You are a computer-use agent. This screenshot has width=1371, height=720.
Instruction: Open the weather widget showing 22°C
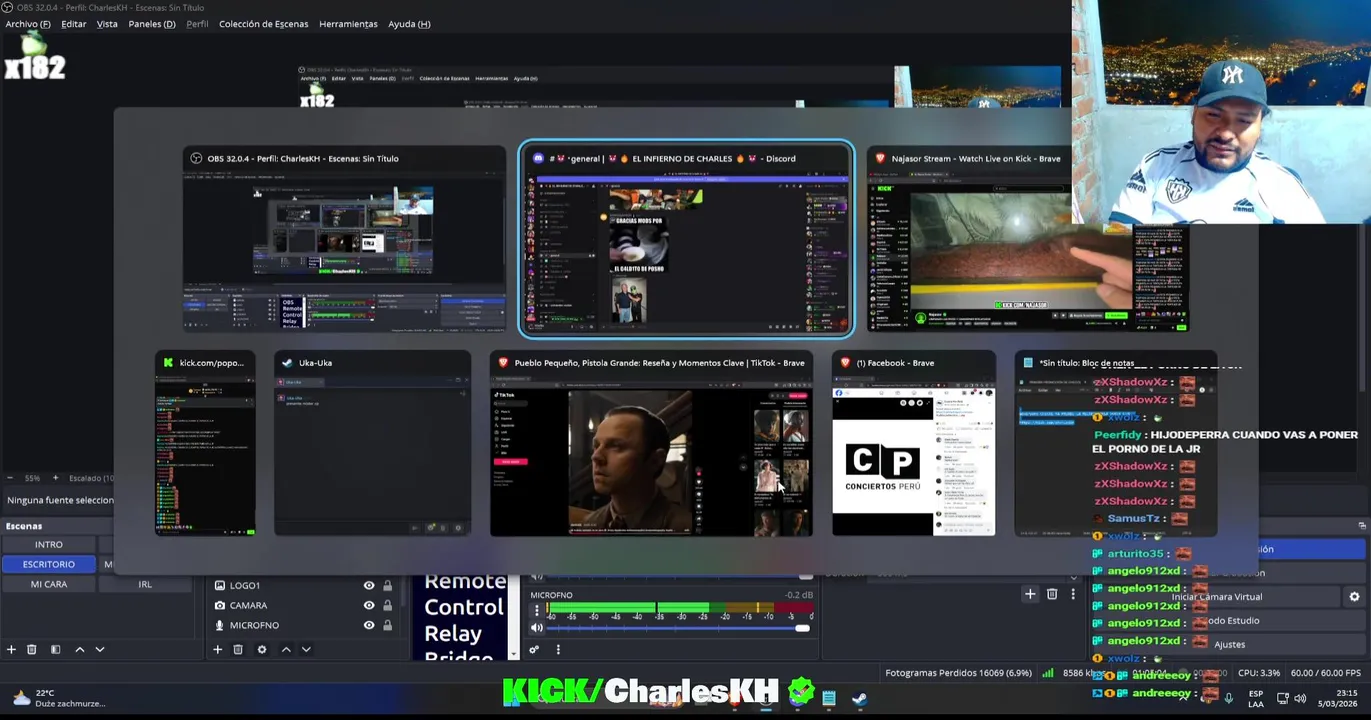pyautogui.click(x=58, y=698)
